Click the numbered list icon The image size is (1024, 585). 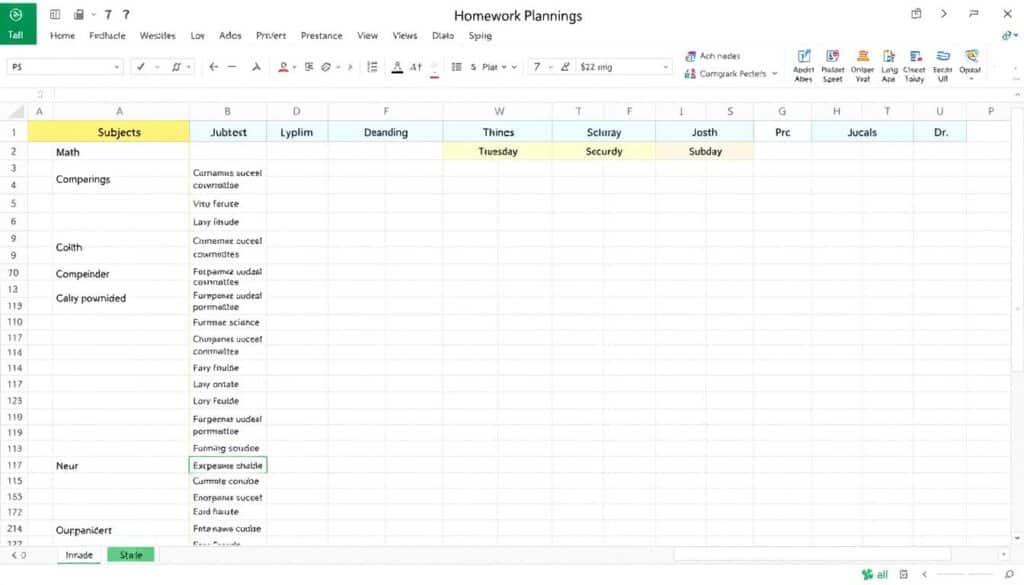(372, 67)
